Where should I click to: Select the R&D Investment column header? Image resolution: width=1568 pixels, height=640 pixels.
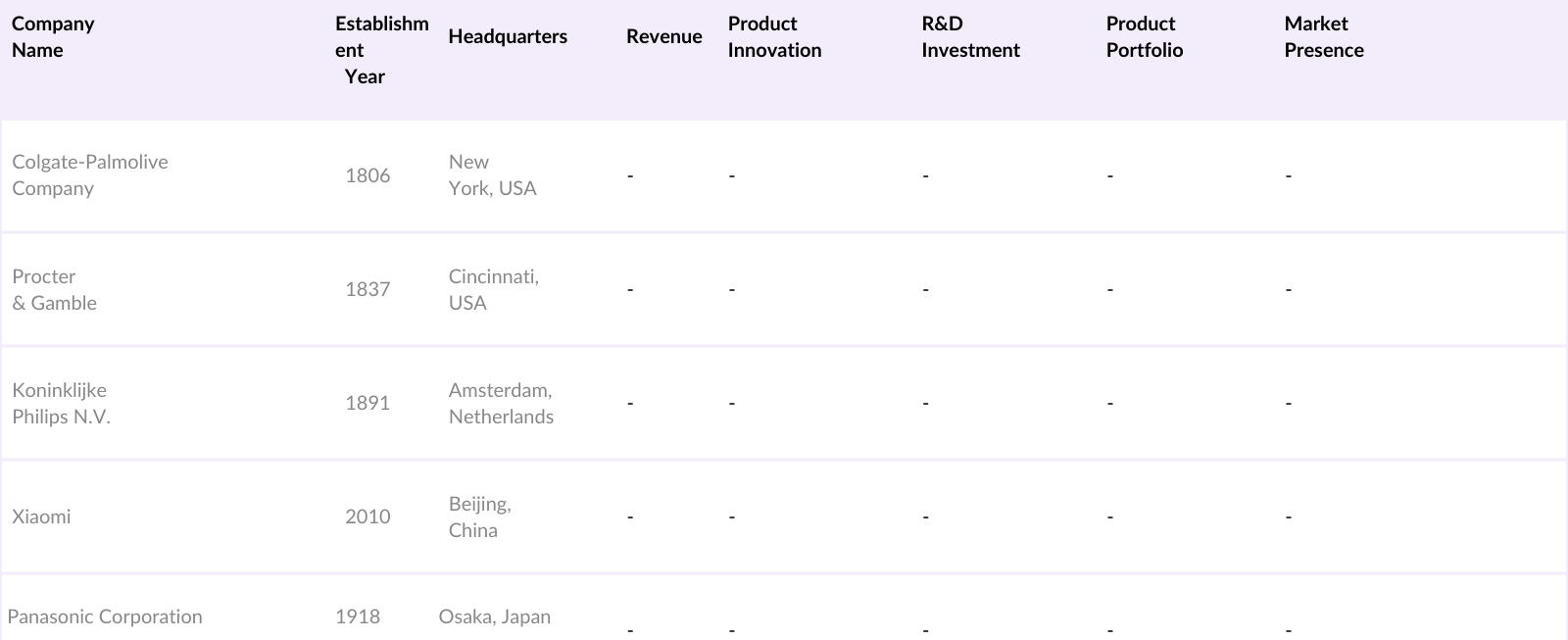(970, 37)
